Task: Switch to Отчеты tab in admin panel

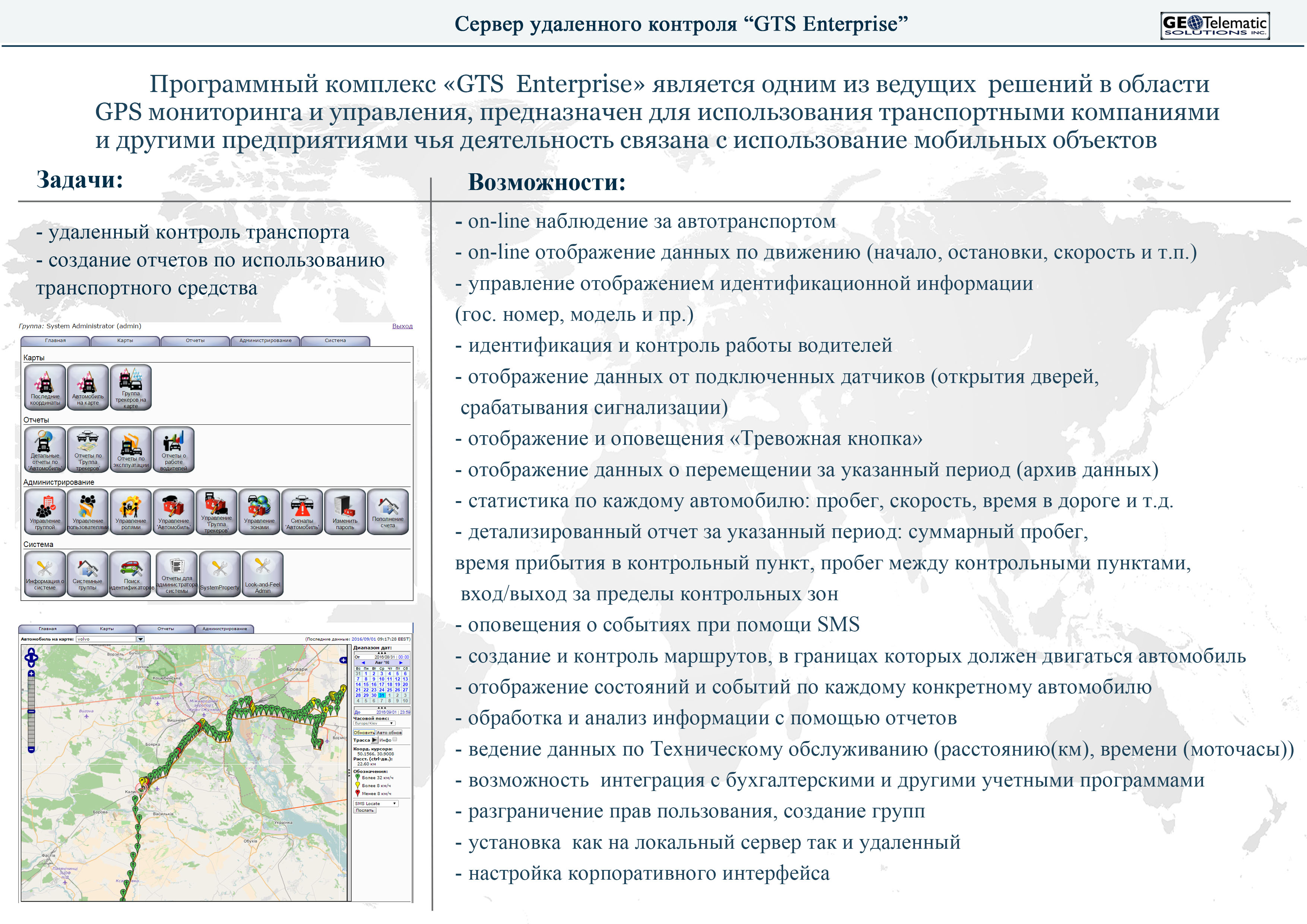Action: pos(195,341)
